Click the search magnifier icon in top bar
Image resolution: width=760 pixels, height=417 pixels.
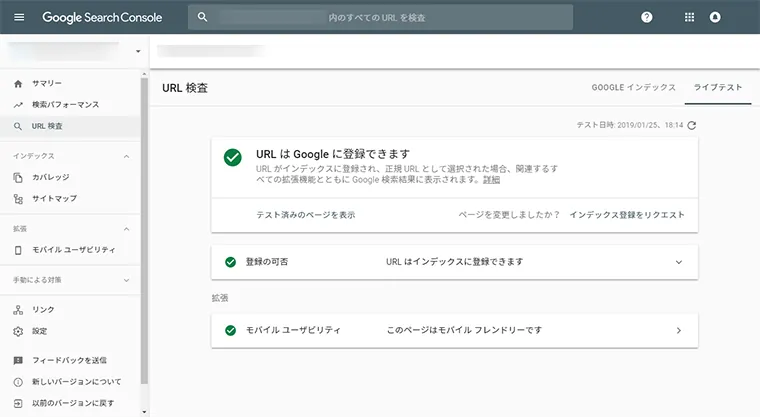click(203, 17)
